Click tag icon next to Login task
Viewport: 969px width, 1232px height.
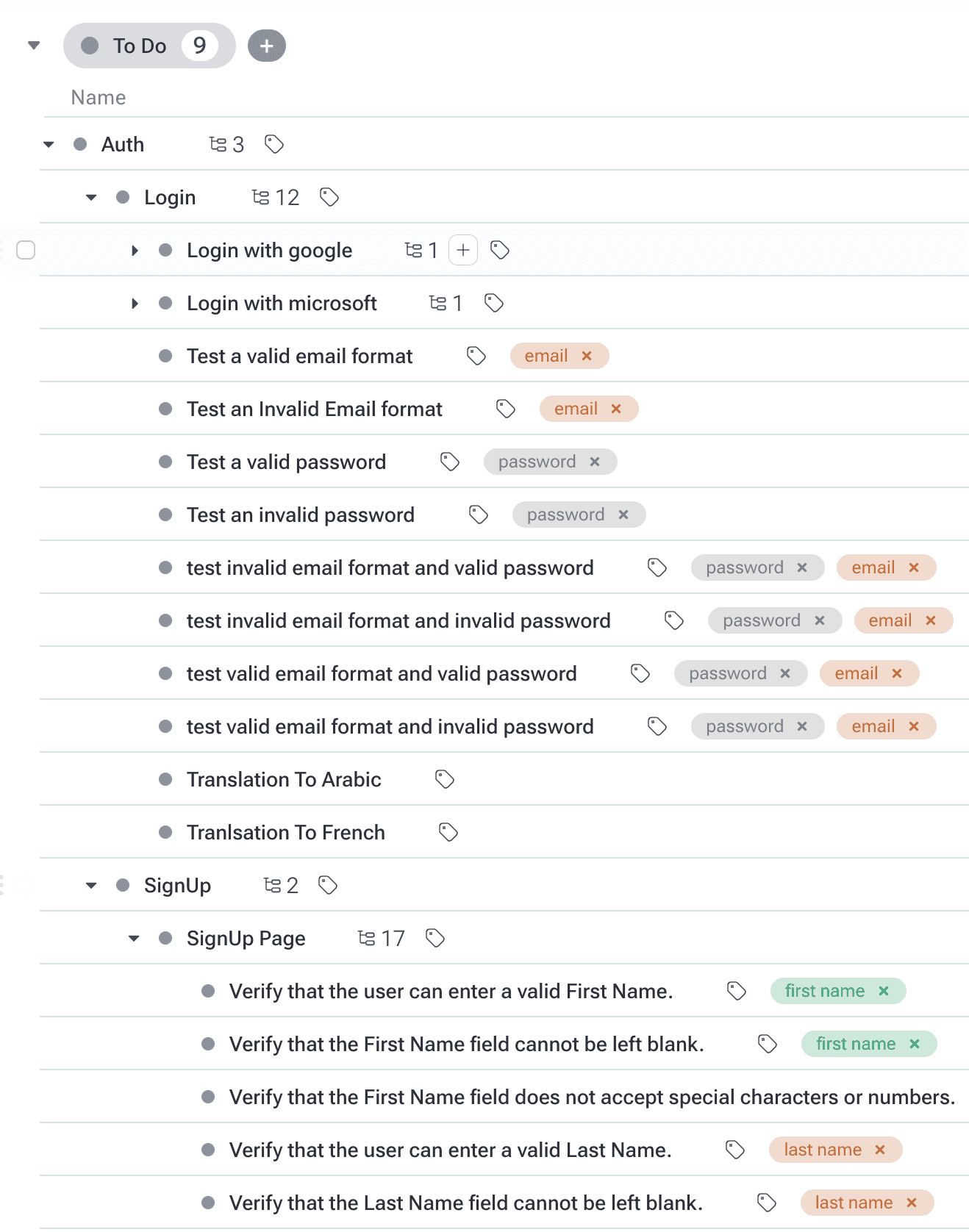tap(329, 197)
